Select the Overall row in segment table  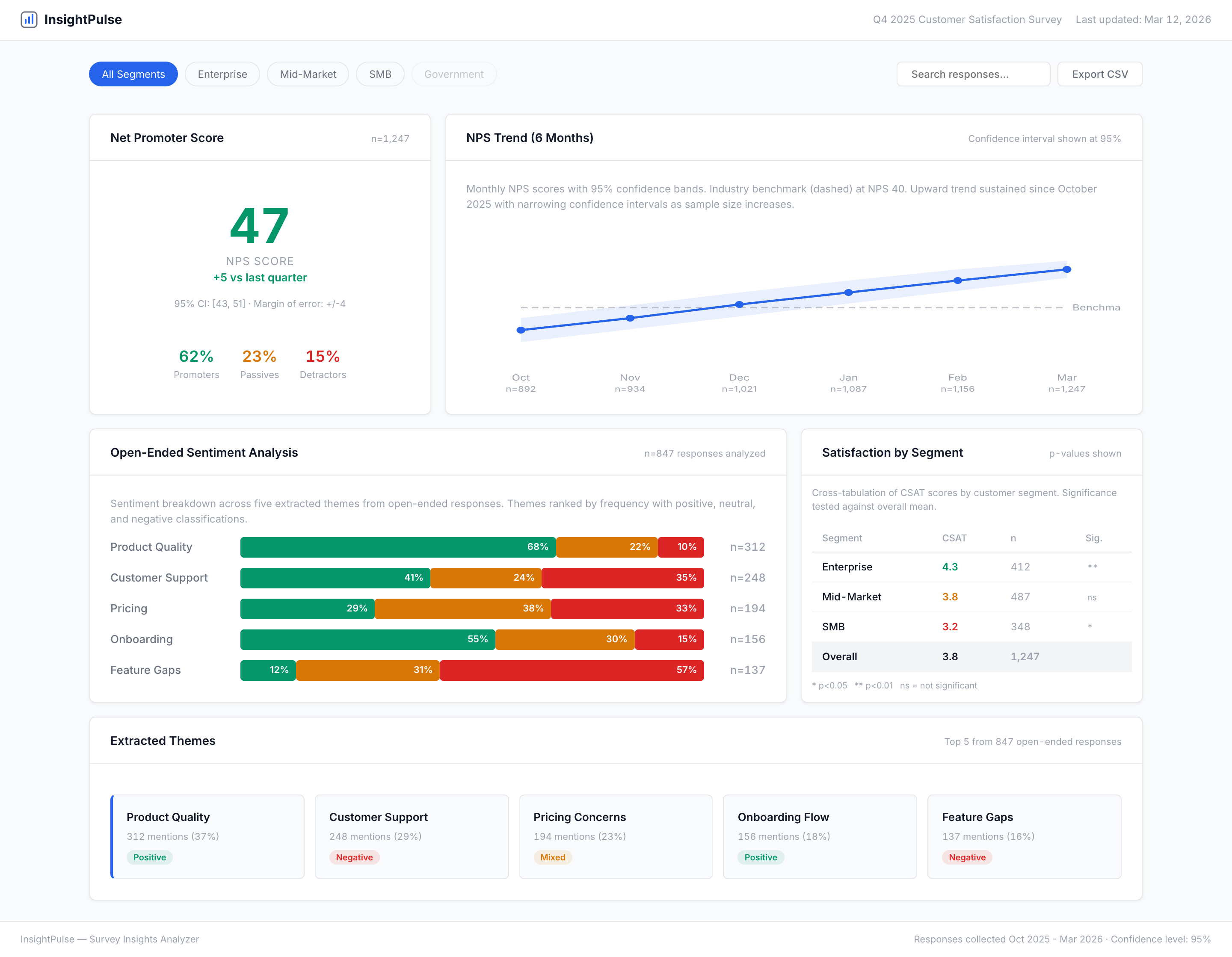[971, 656]
